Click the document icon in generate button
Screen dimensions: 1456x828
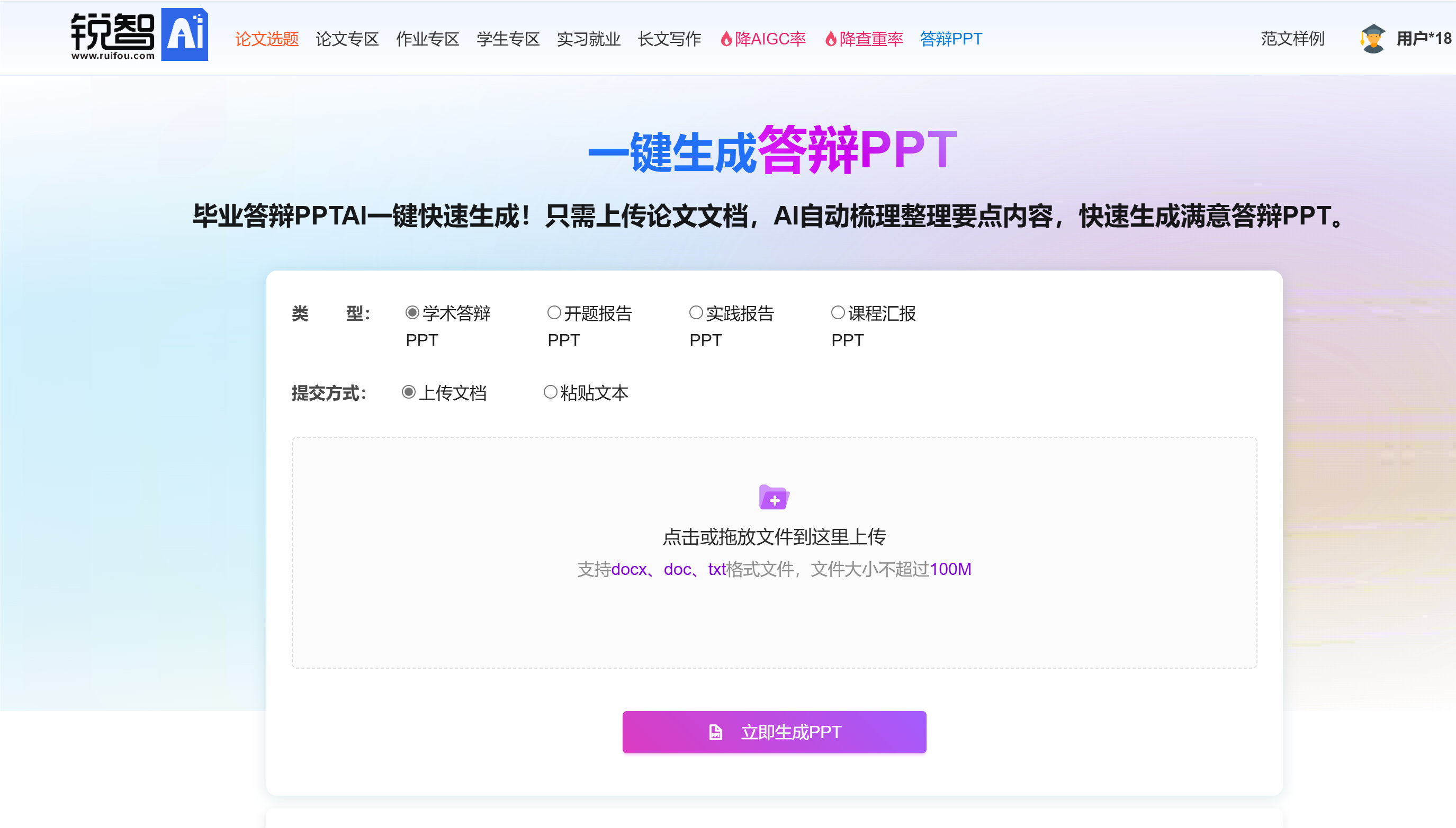(715, 732)
